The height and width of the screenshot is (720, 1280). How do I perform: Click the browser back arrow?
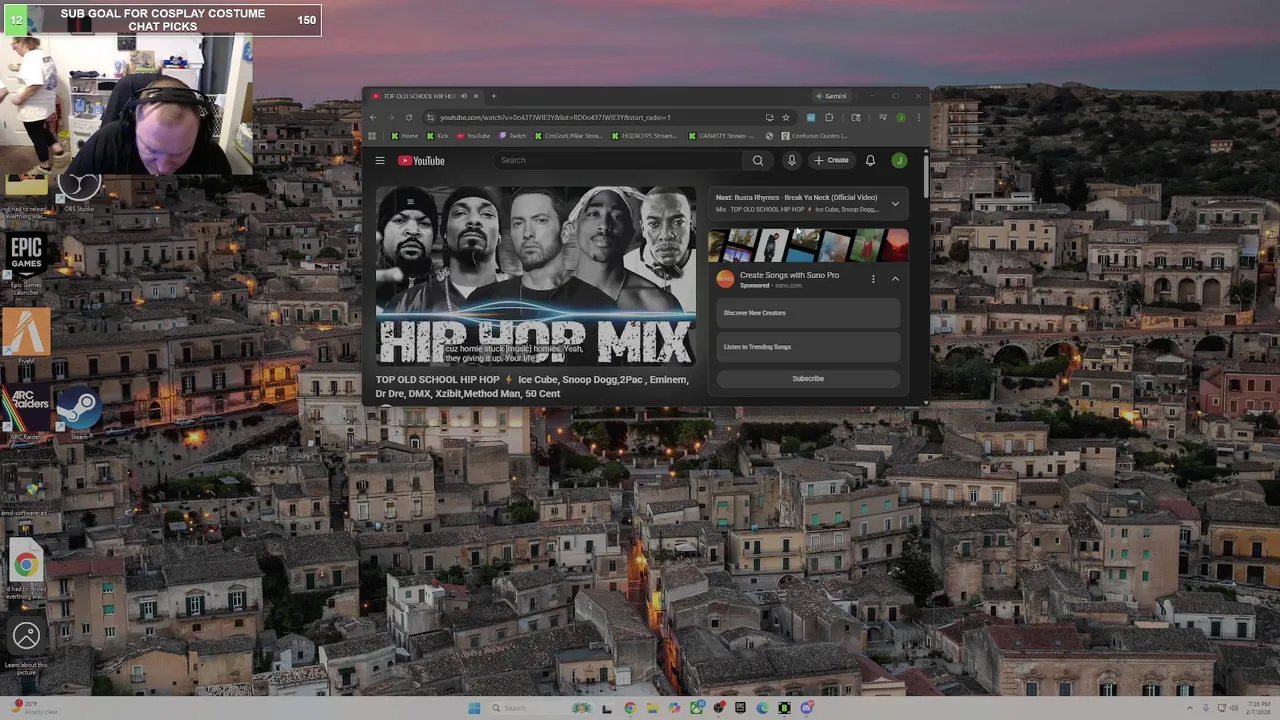pyautogui.click(x=374, y=117)
